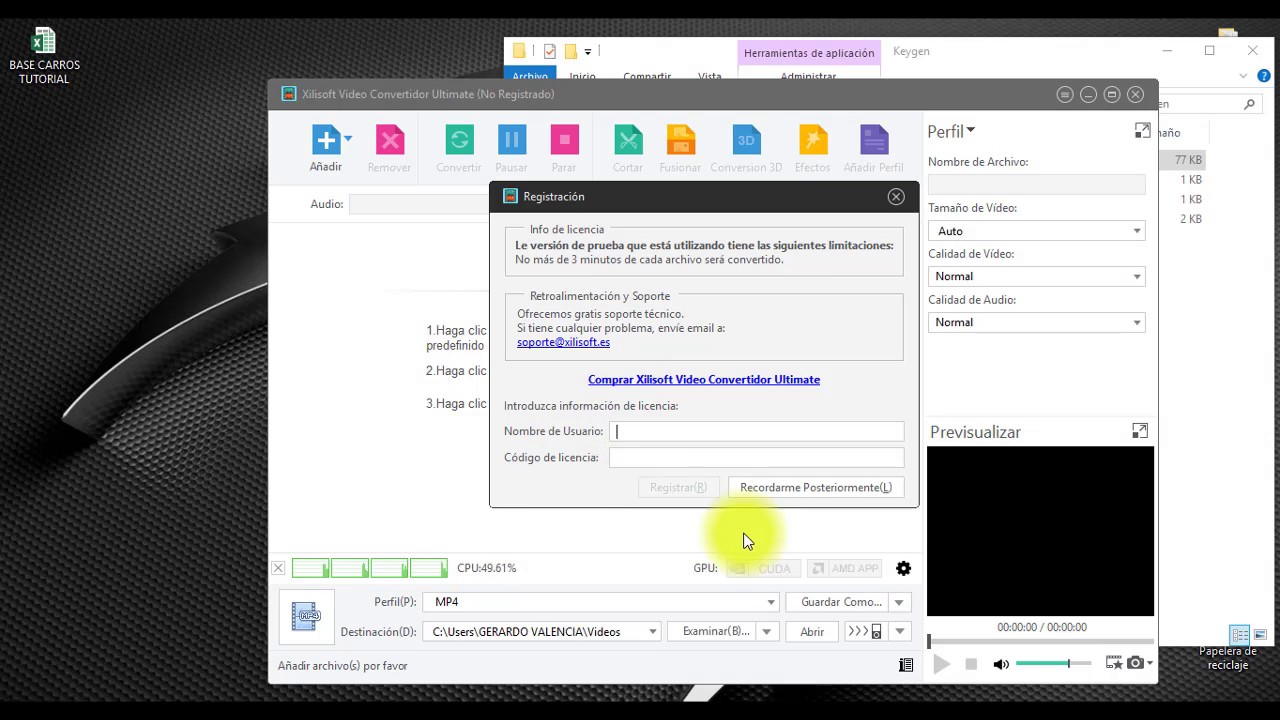Take a snapshot with camera icon
Screen dimensions: 1280x720
coord(1135,663)
